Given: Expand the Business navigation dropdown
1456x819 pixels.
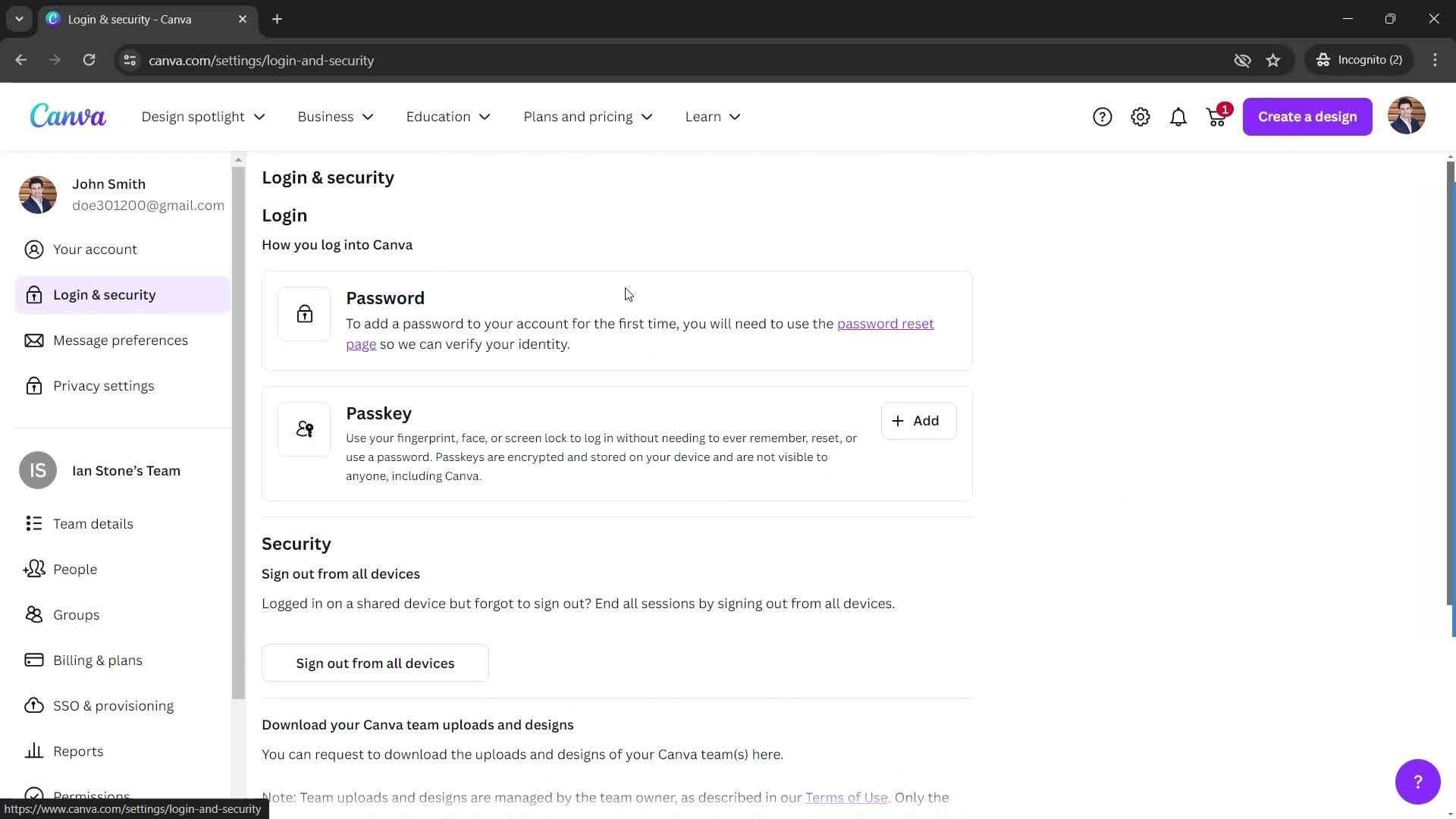Looking at the screenshot, I should 334,116.
